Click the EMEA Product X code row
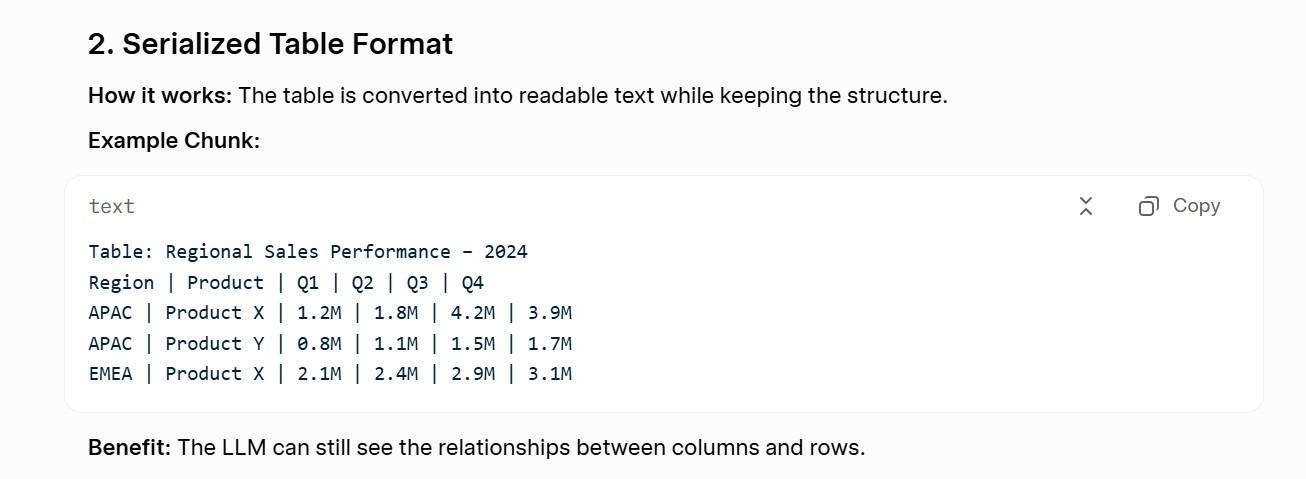1306x479 pixels. click(x=330, y=374)
